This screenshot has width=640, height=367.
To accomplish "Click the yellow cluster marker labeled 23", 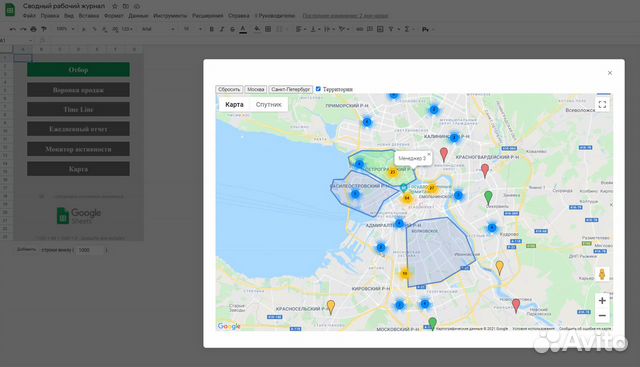I will (392, 172).
